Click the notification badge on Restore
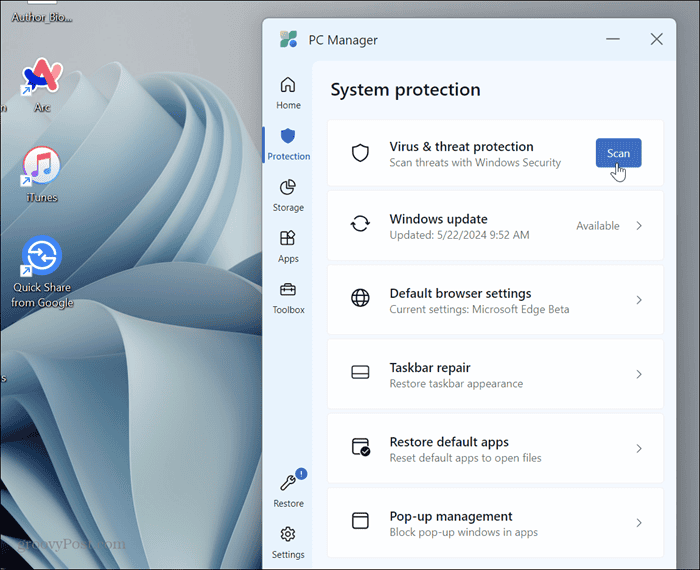Viewport: 700px width, 570px height. click(301, 474)
